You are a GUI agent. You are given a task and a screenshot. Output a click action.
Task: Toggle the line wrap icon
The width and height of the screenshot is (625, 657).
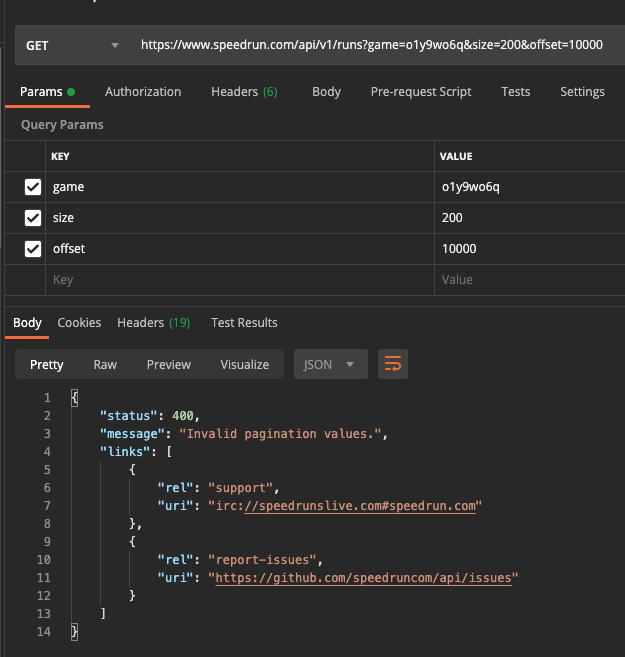(x=393, y=364)
